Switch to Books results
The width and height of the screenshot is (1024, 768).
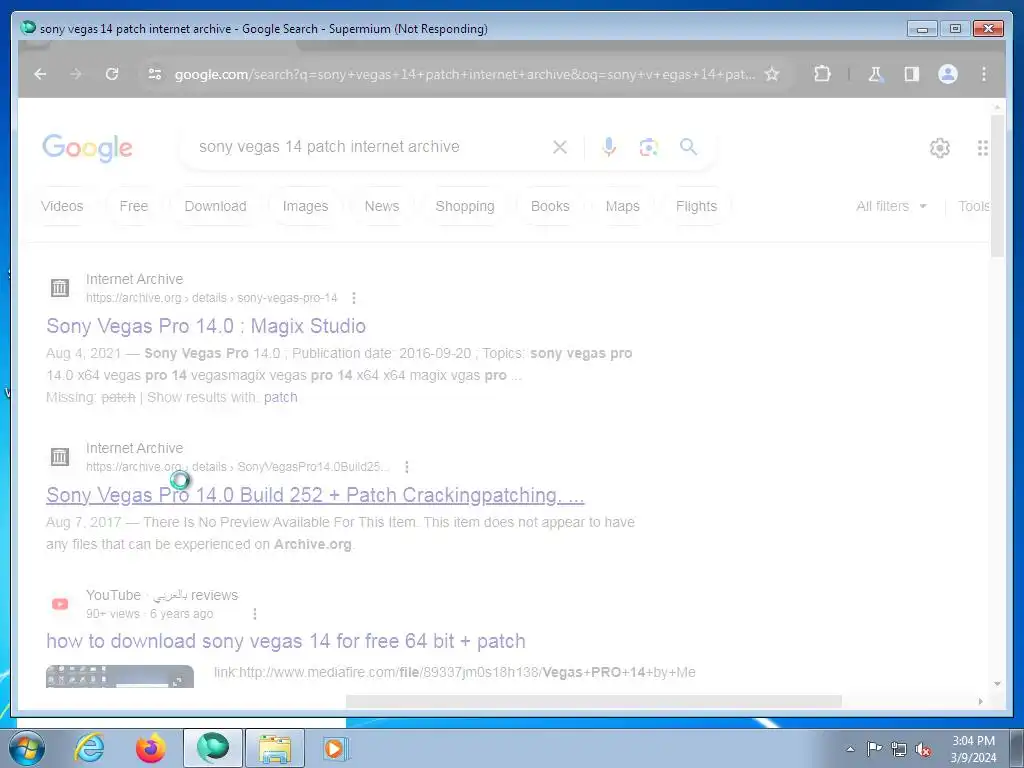pos(550,206)
